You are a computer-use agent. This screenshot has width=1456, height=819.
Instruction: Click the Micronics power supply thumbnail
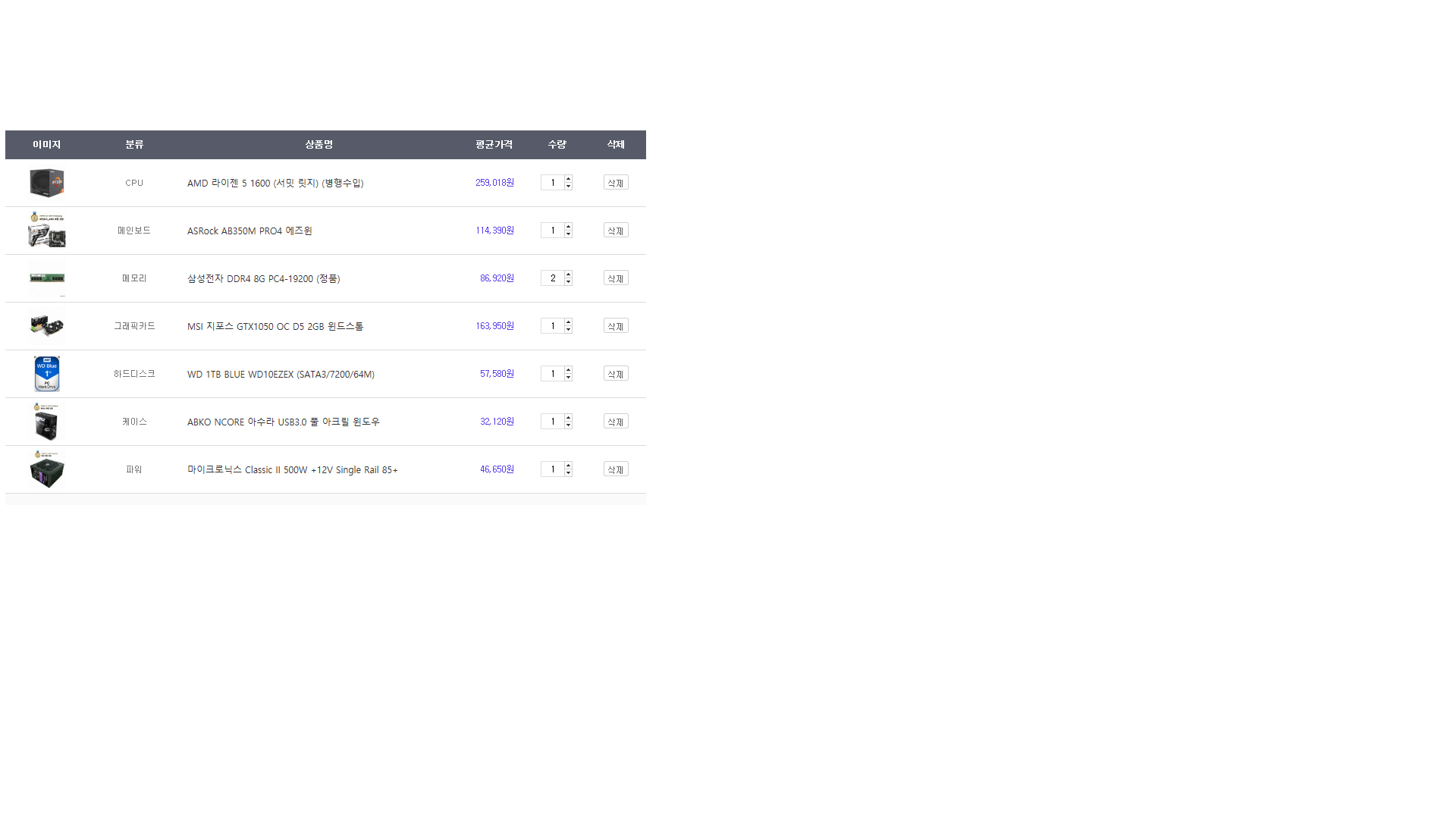click(x=47, y=469)
